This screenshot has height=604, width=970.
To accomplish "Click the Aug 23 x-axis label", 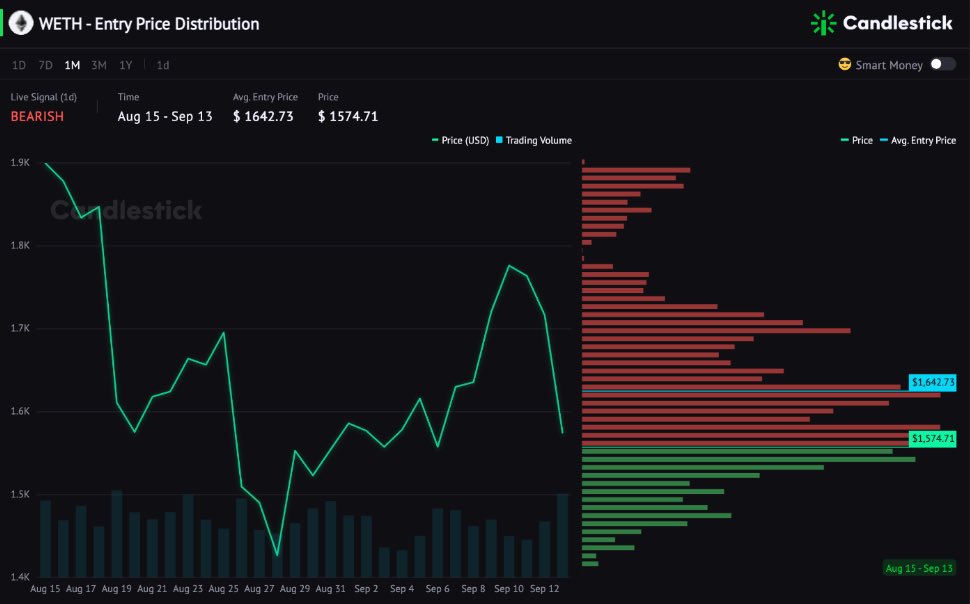I will coord(188,589).
